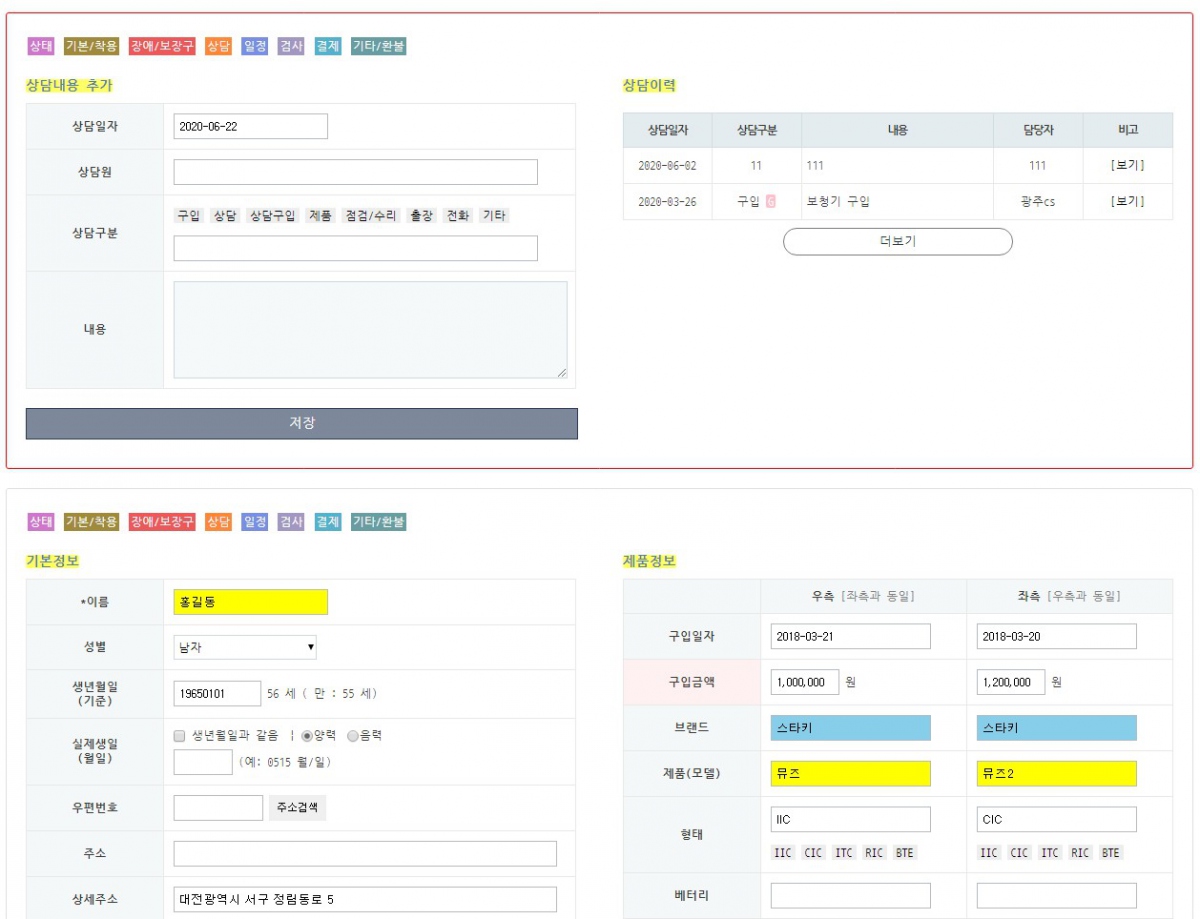Image resolution: width=1200 pixels, height=919 pixels.
Task: Expand consultation history with 더보기
Action: click(897, 242)
